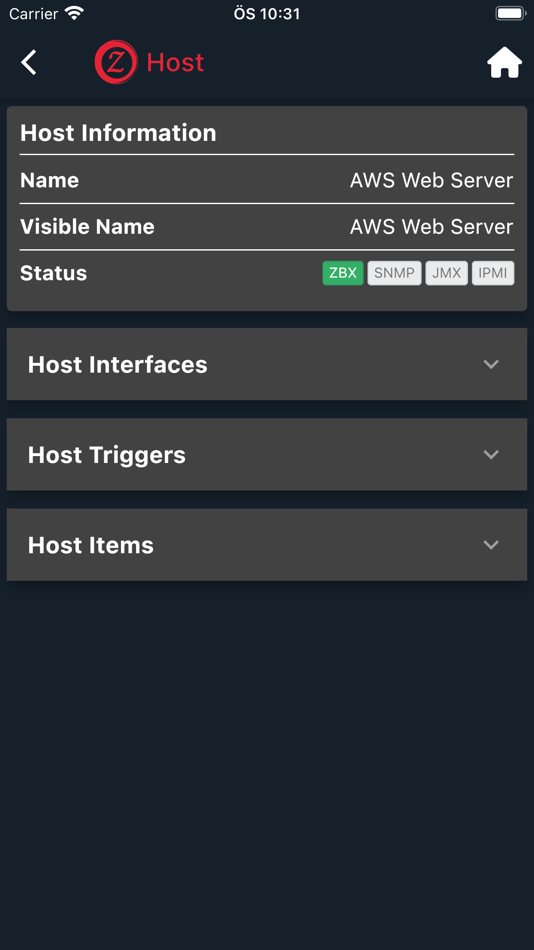The height and width of the screenshot is (950, 534).
Task: Select the SNMP status badge
Action: click(x=394, y=273)
